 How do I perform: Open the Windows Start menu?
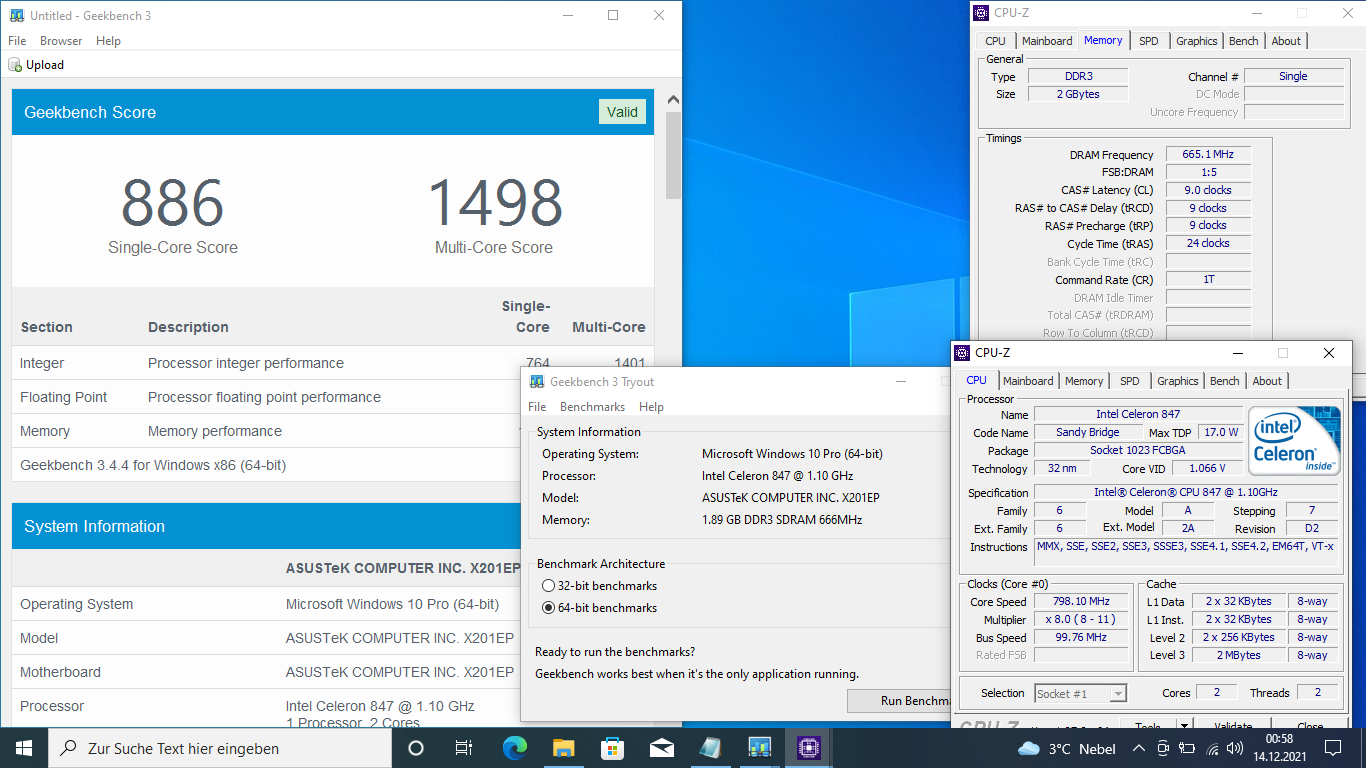pos(24,748)
